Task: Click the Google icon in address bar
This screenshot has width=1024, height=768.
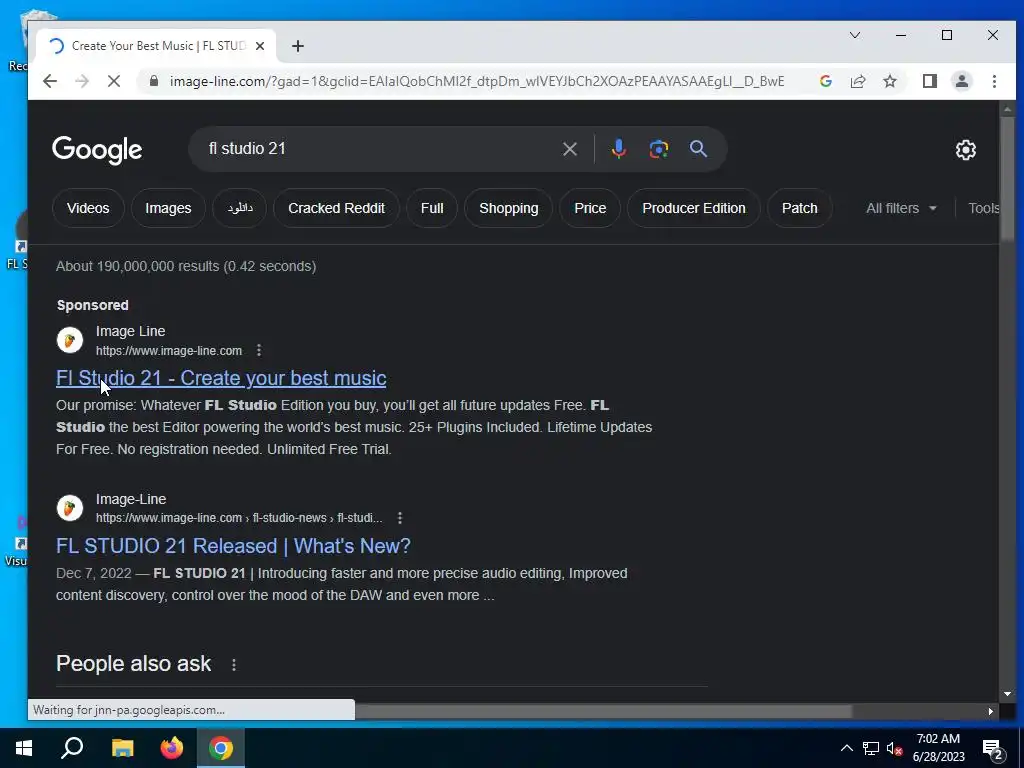Action: tap(825, 81)
